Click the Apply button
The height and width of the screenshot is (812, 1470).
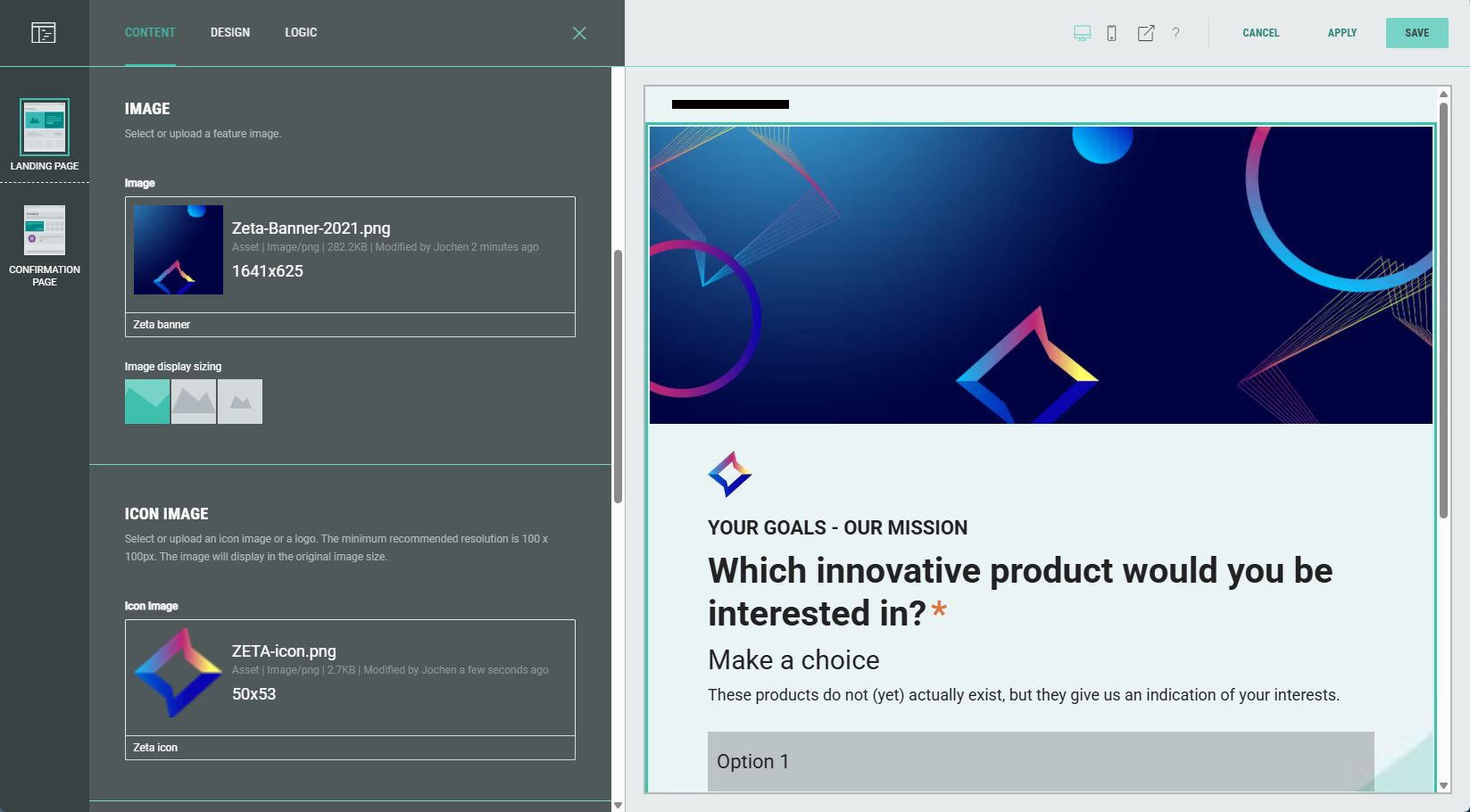[x=1341, y=33]
